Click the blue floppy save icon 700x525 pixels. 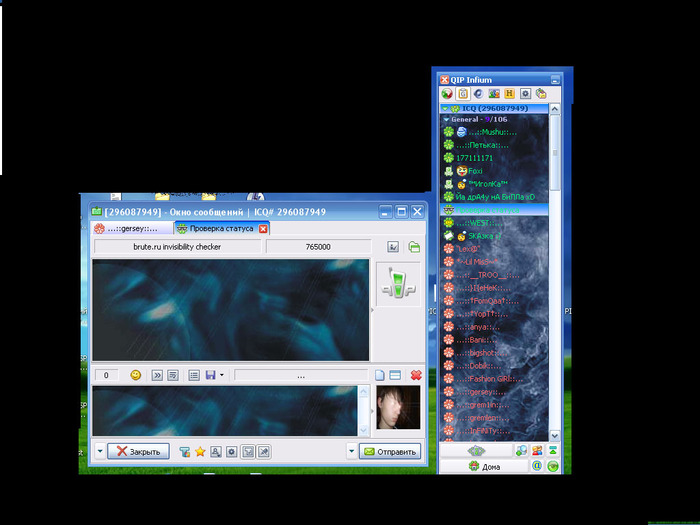211,375
